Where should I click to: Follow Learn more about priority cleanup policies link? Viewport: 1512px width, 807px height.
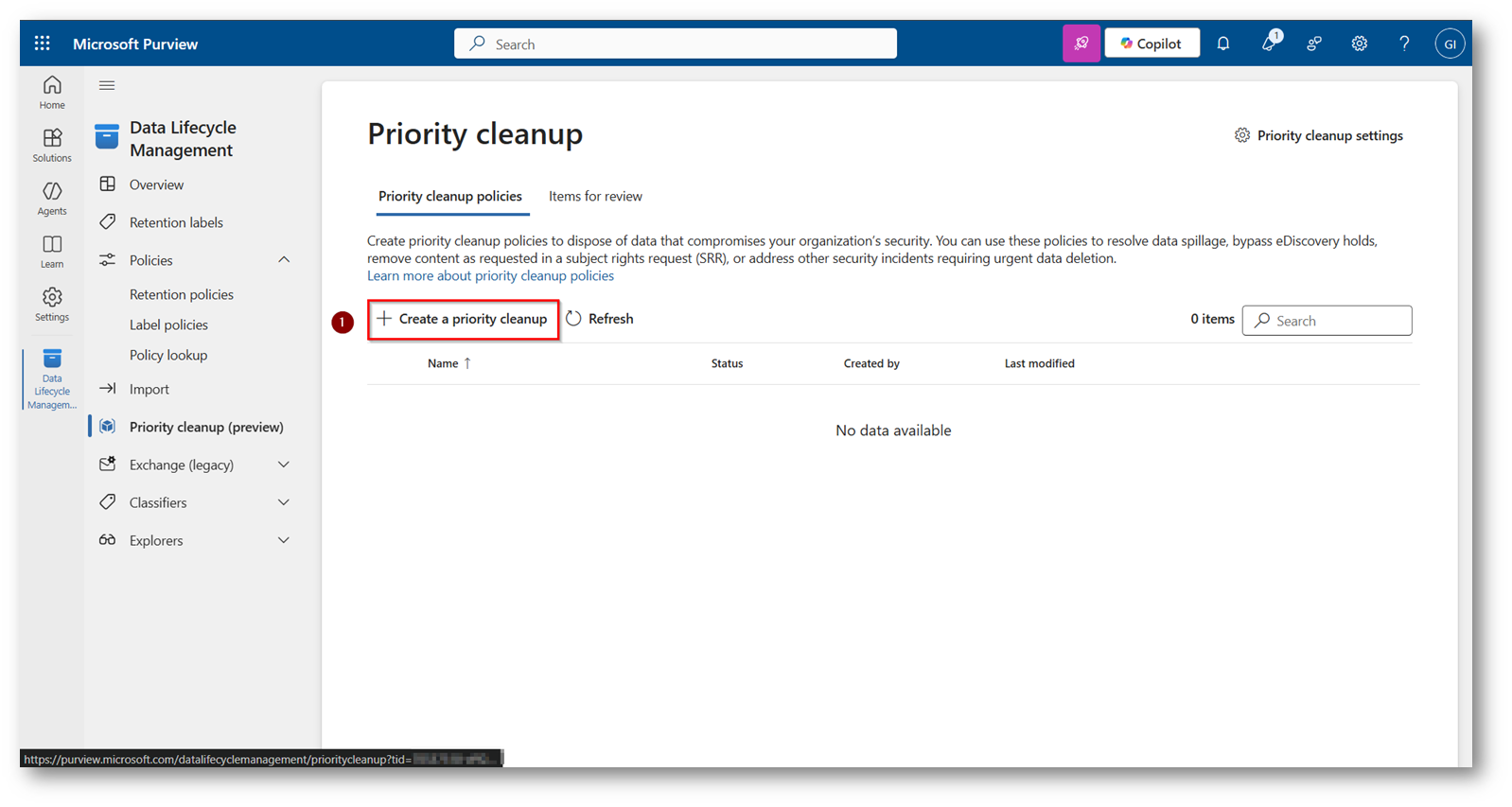490,275
